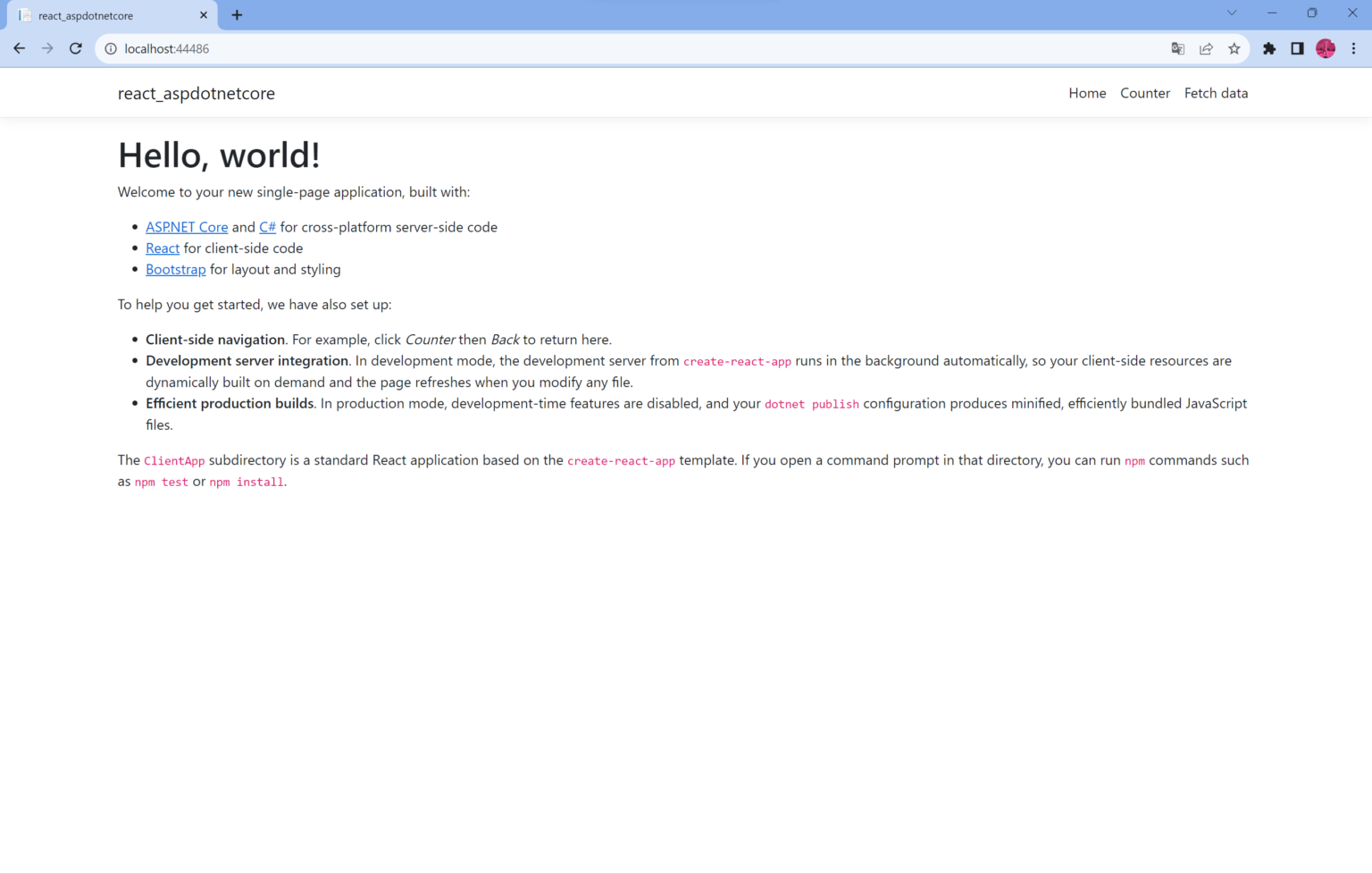Go back using the back arrow

tap(19, 48)
